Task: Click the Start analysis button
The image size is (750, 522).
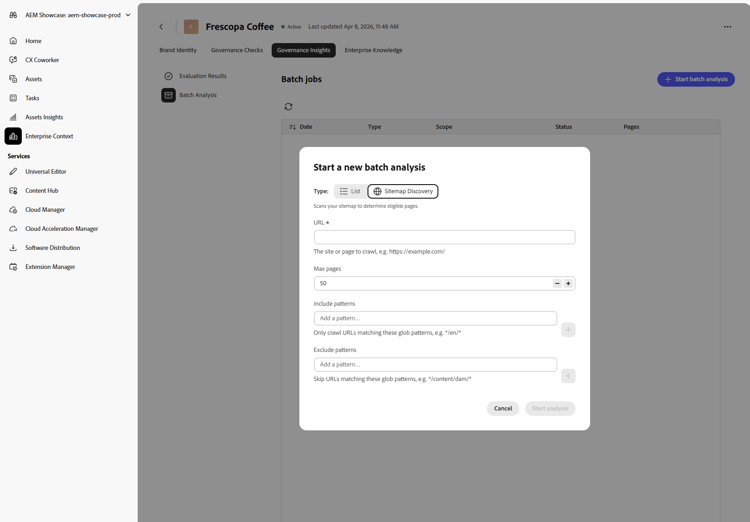Action: (x=550, y=409)
